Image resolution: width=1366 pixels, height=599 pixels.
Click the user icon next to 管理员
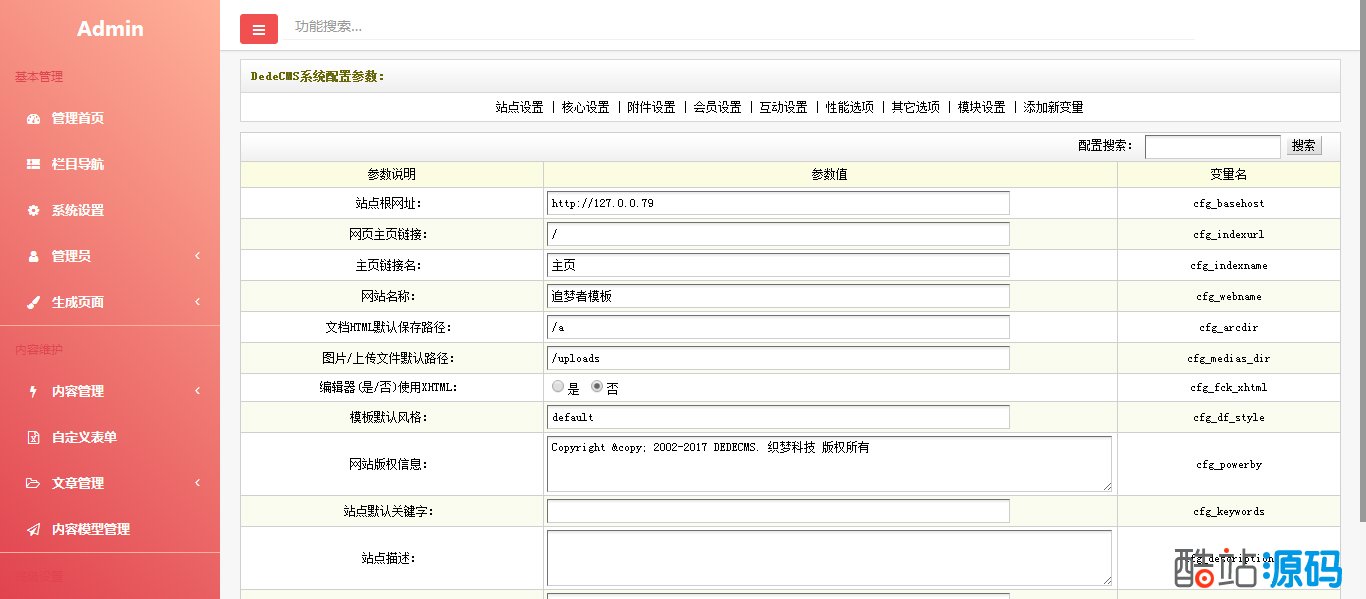pos(33,256)
